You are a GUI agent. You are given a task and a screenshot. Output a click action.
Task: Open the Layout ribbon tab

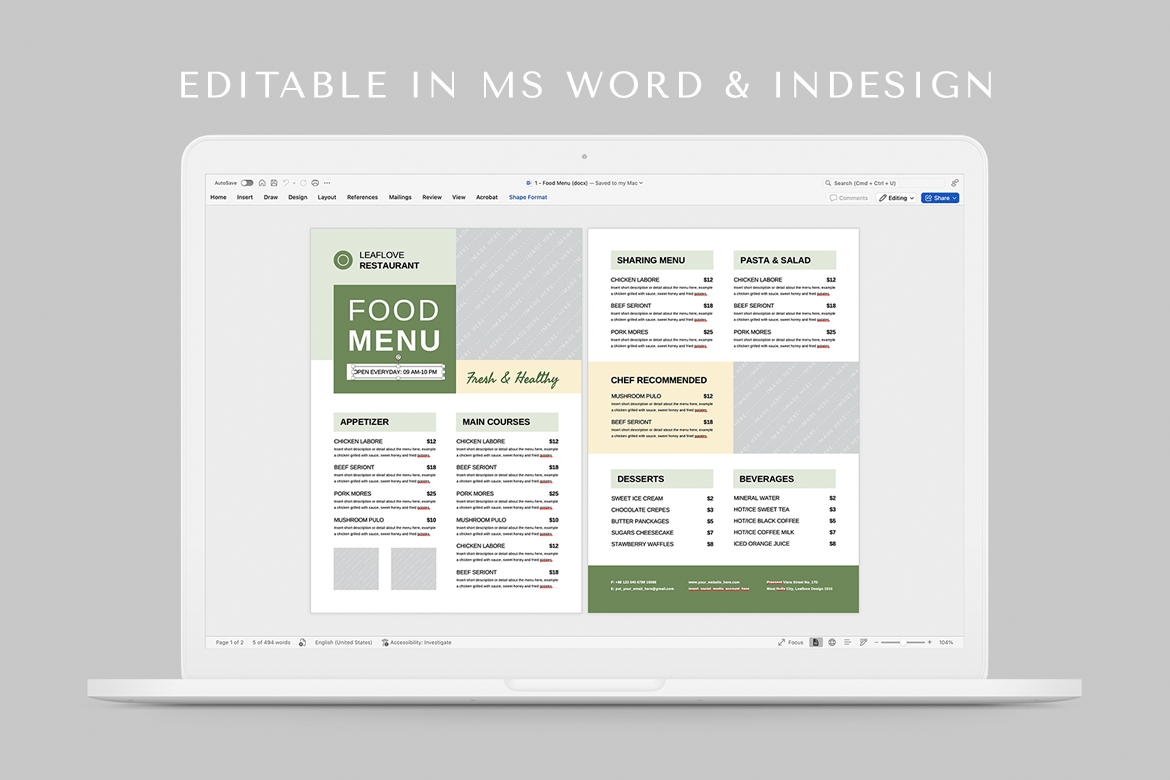pos(327,198)
